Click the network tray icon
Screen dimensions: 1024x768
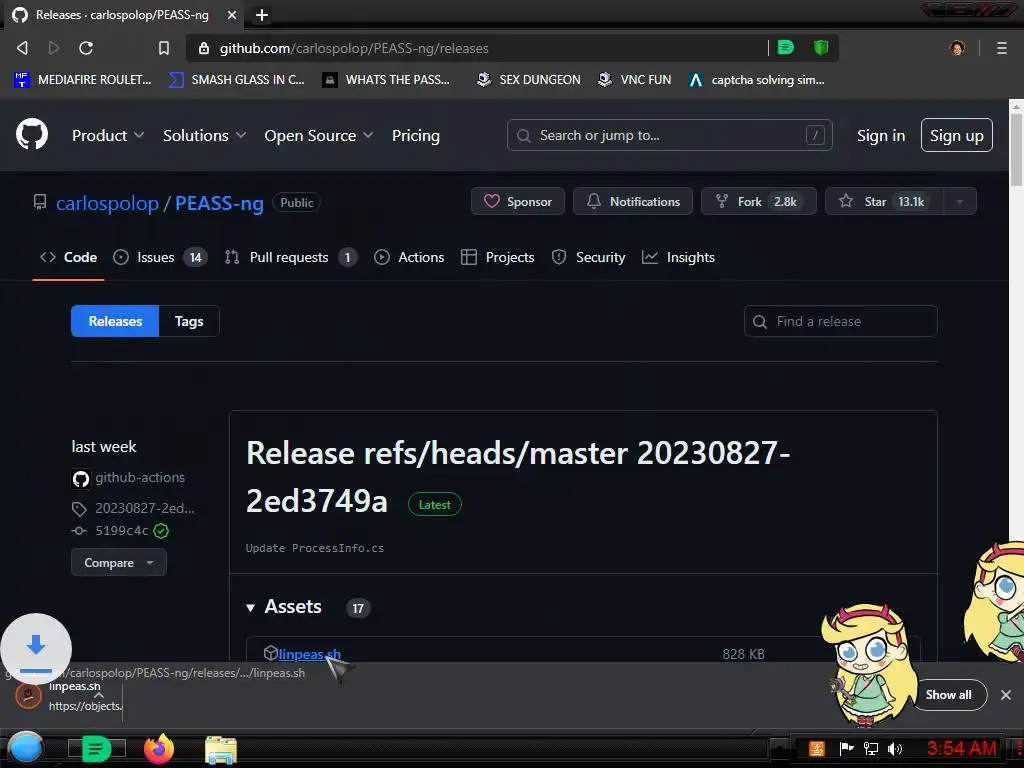tap(871, 749)
